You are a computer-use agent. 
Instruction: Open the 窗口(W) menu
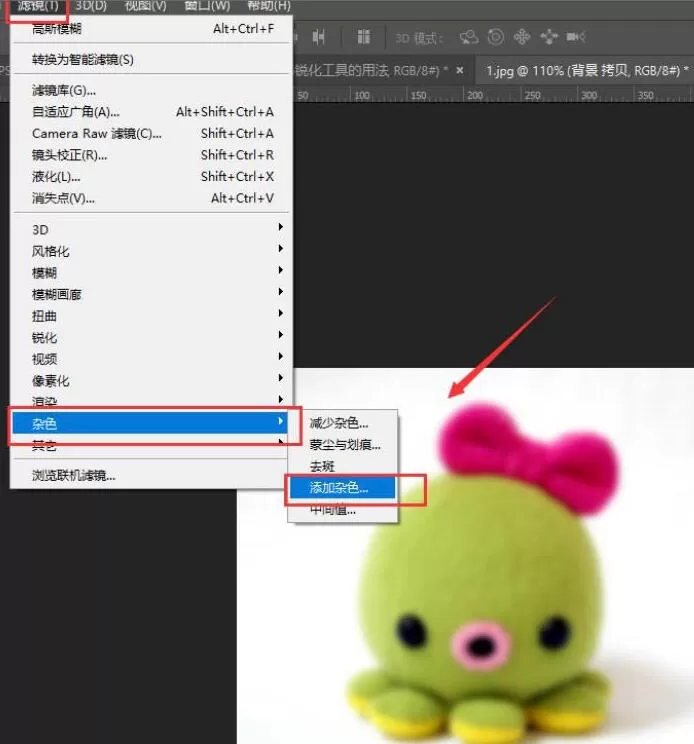pos(207,6)
